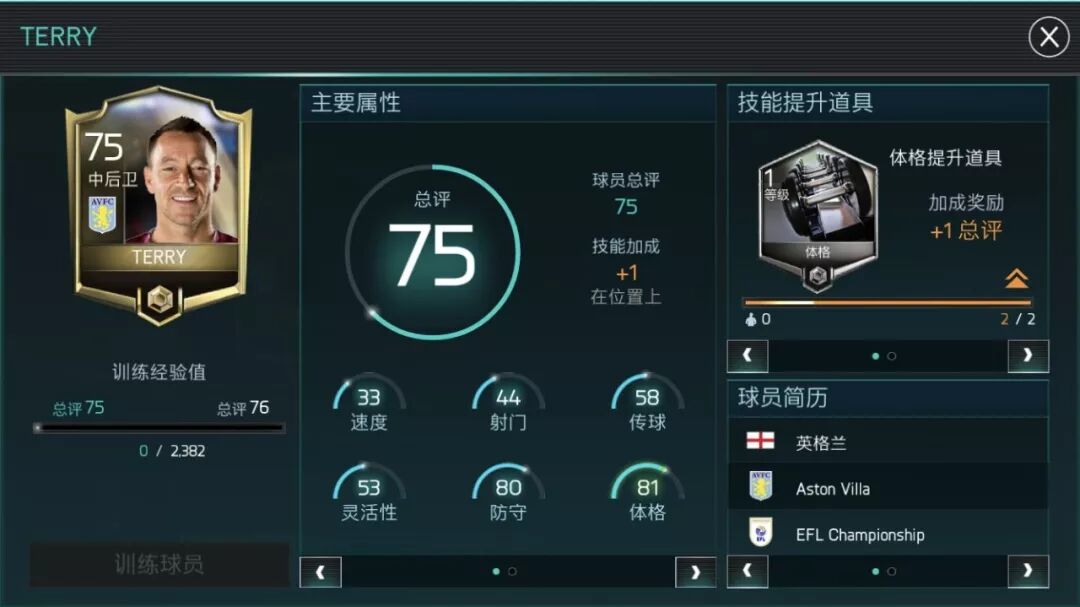Image resolution: width=1080 pixels, height=607 pixels.
Task: Tap the orange upgrade double-chevron icon
Action: coord(1016,278)
